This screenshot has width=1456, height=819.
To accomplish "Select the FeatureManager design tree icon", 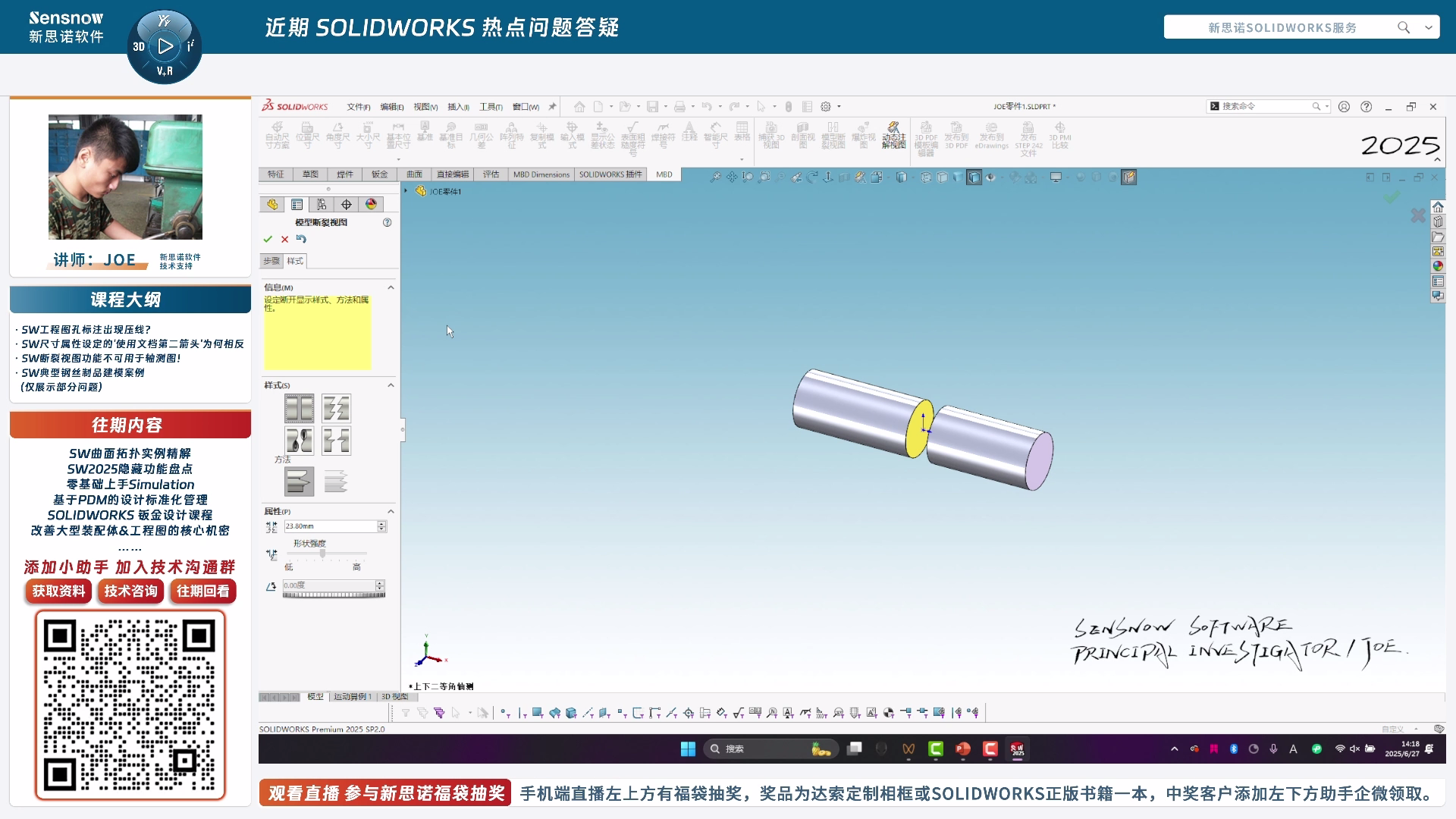I will [272, 205].
